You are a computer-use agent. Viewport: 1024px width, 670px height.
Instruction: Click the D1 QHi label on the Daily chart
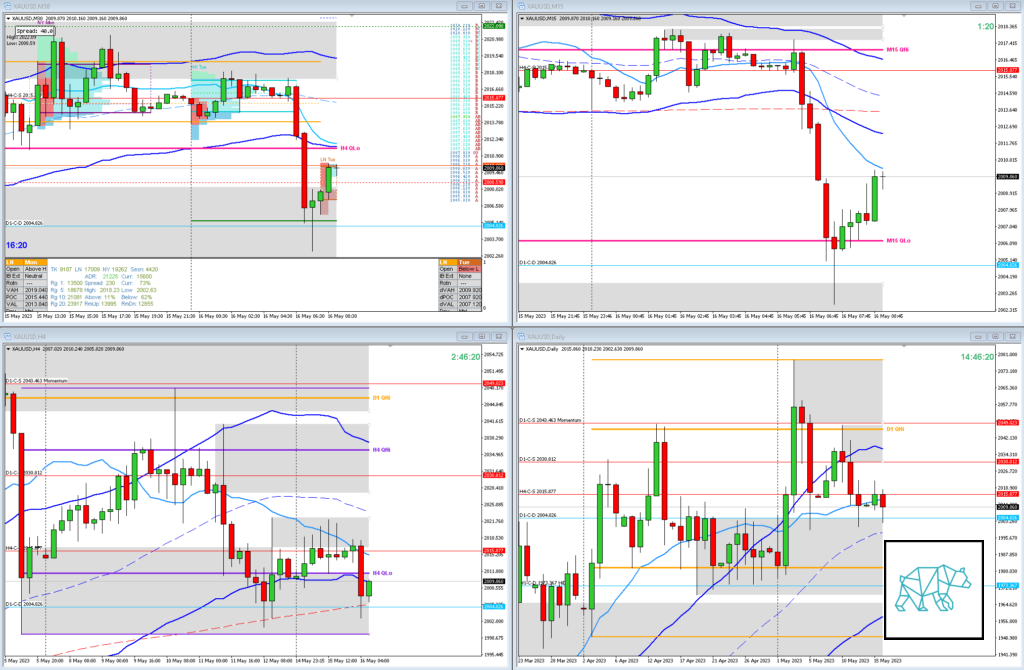[x=897, y=429]
